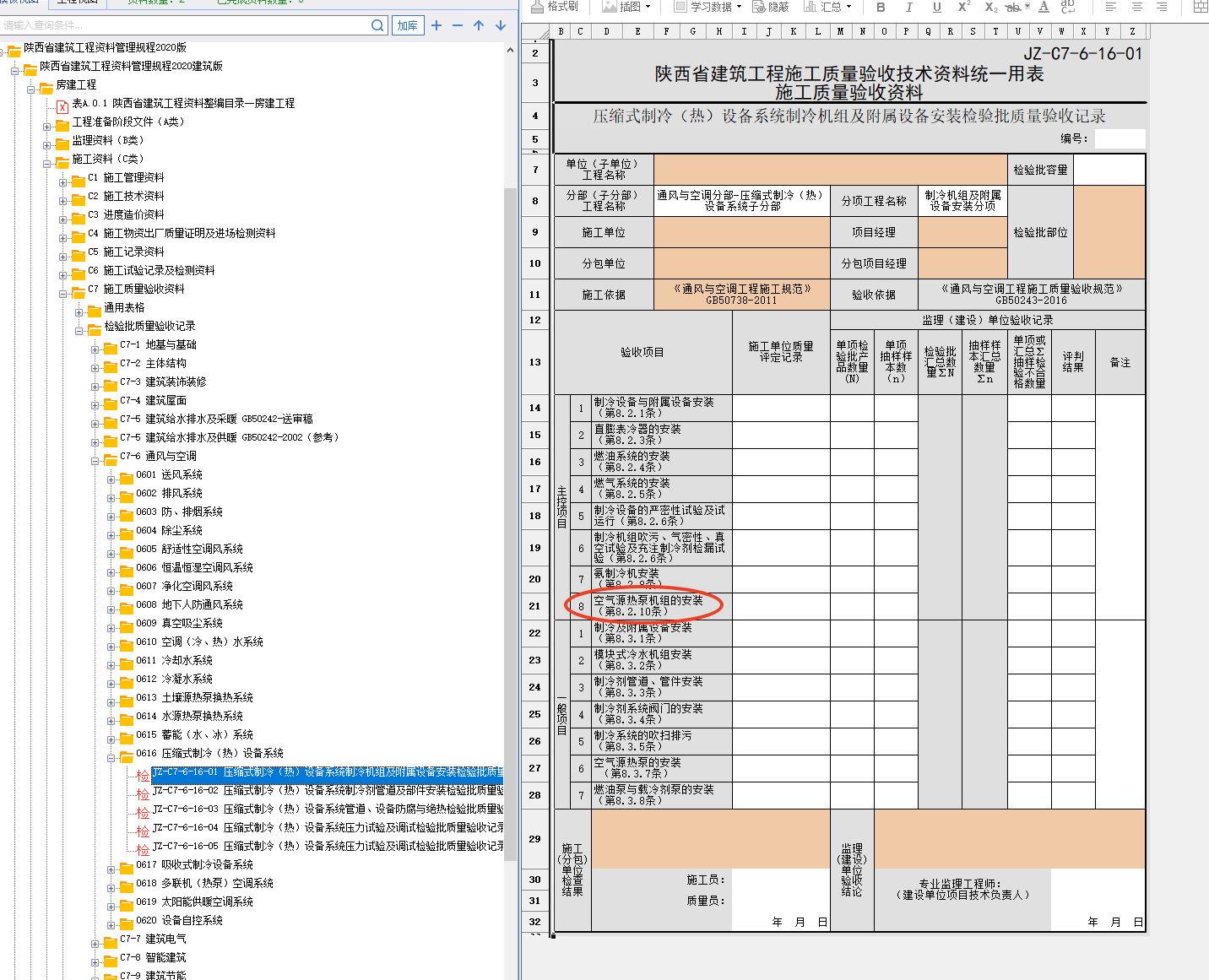Toggle bold formatting
The height and width of the screenshot is (980, 1209).
pos(881,7)
